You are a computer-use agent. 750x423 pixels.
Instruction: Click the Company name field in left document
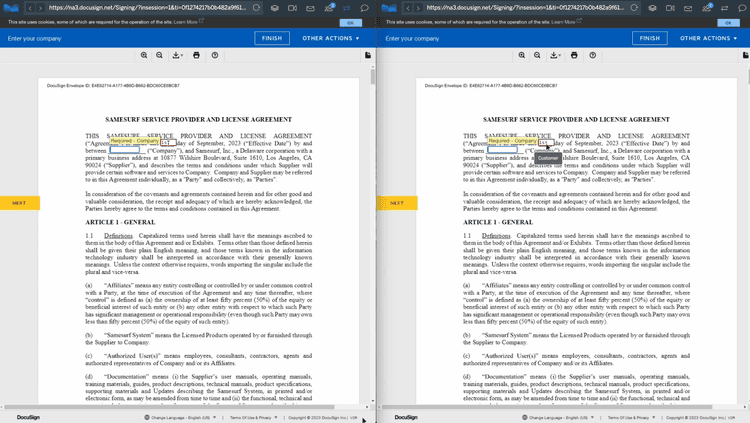click(125, 150)
